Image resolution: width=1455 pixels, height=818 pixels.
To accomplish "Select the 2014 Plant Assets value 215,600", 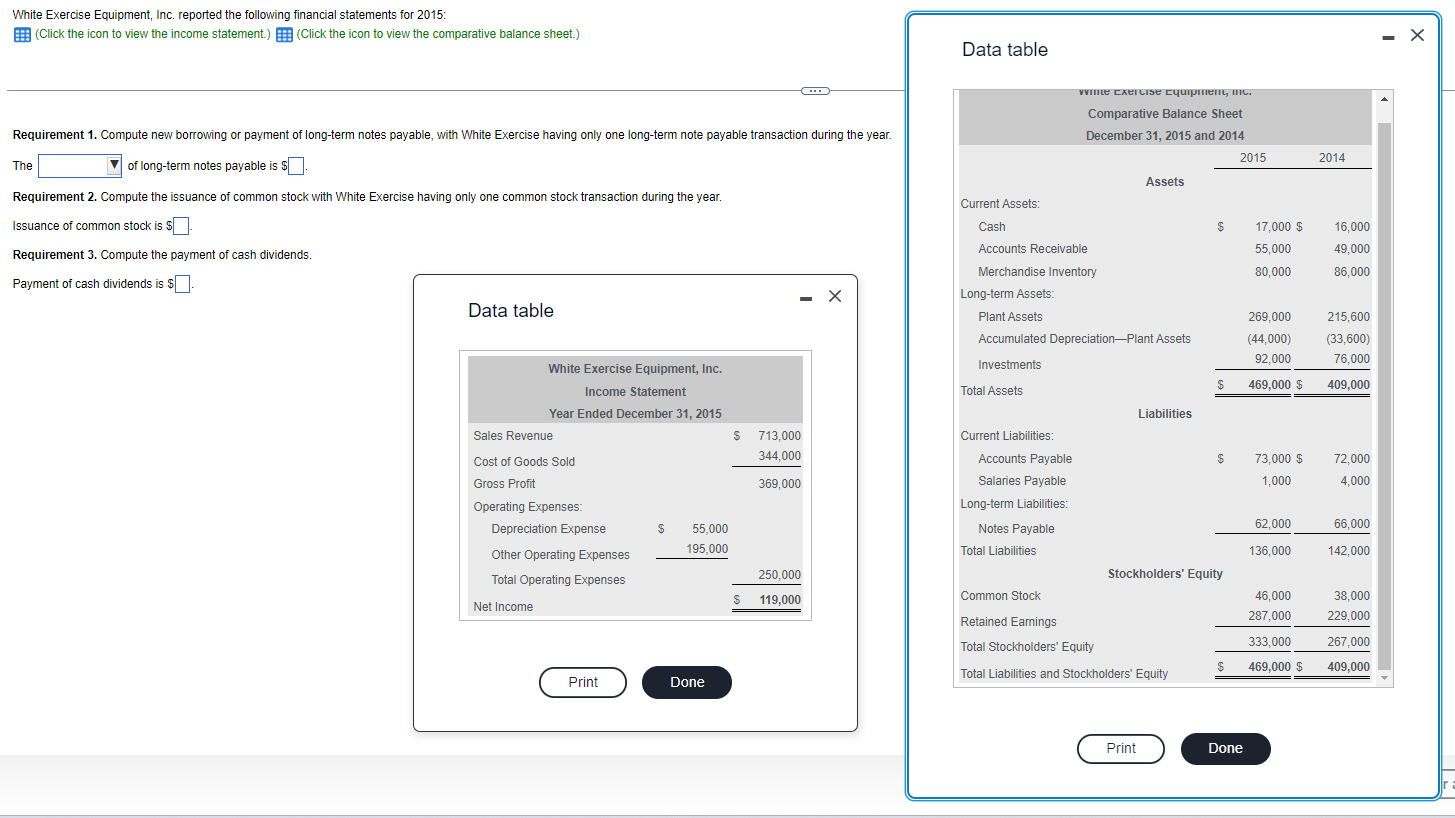I will [x=1349, y=317].
